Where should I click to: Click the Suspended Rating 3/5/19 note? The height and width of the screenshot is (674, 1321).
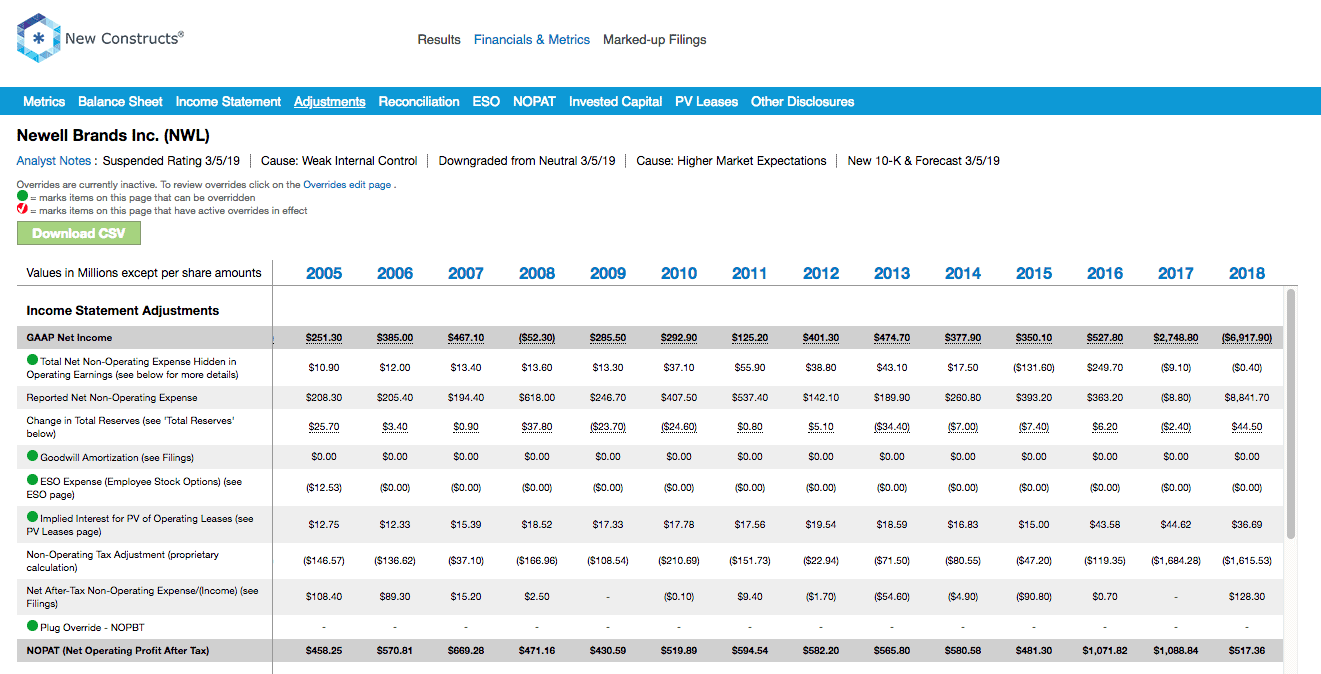tap(172, 160)
